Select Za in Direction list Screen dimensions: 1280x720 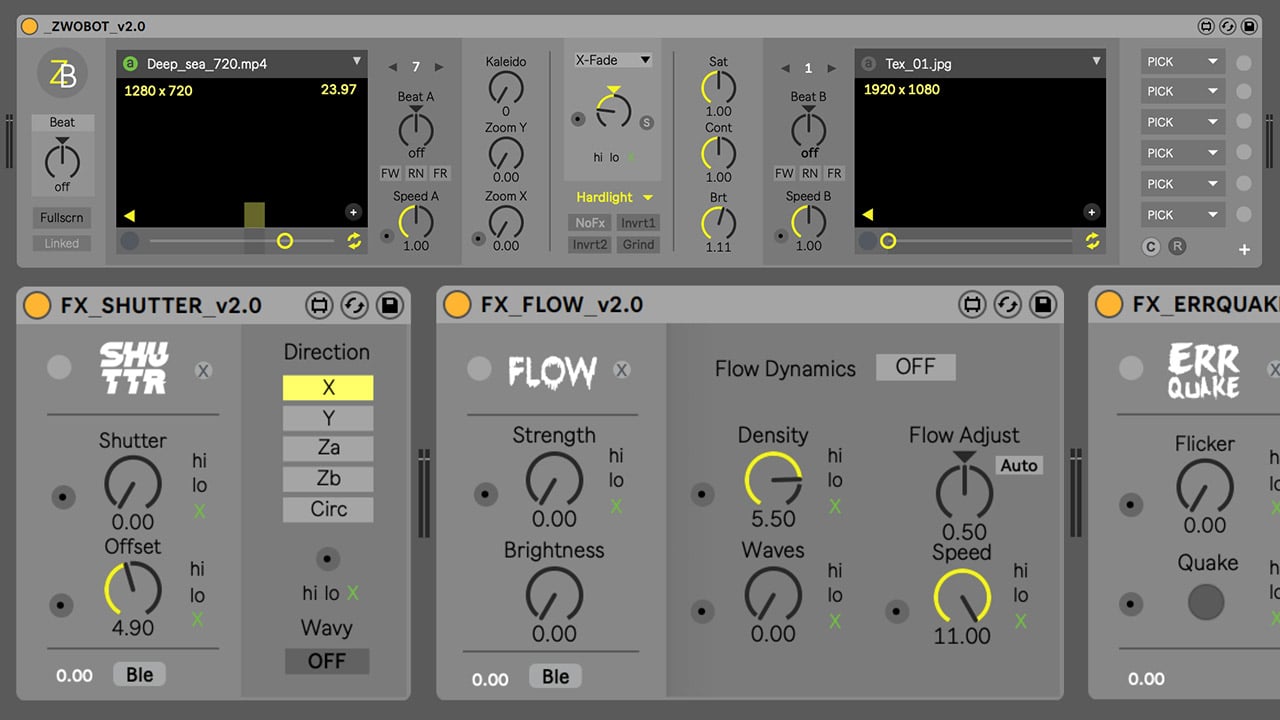pos(328,448)
